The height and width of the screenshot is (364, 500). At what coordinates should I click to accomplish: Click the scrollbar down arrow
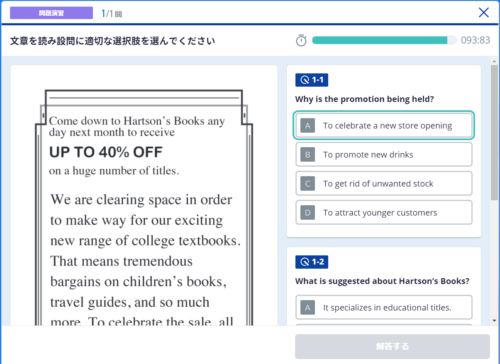(x=494, y=321)
